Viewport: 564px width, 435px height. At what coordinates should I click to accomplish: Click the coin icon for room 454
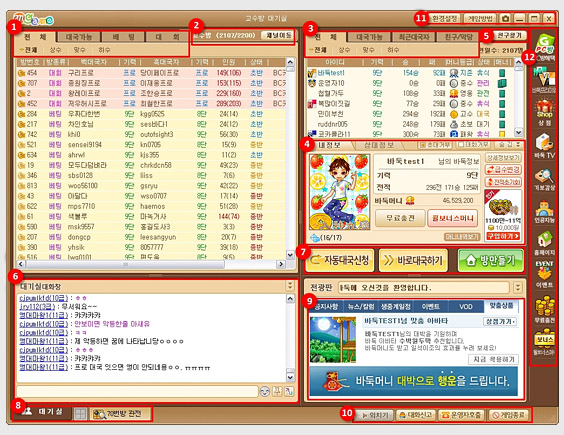21,73
